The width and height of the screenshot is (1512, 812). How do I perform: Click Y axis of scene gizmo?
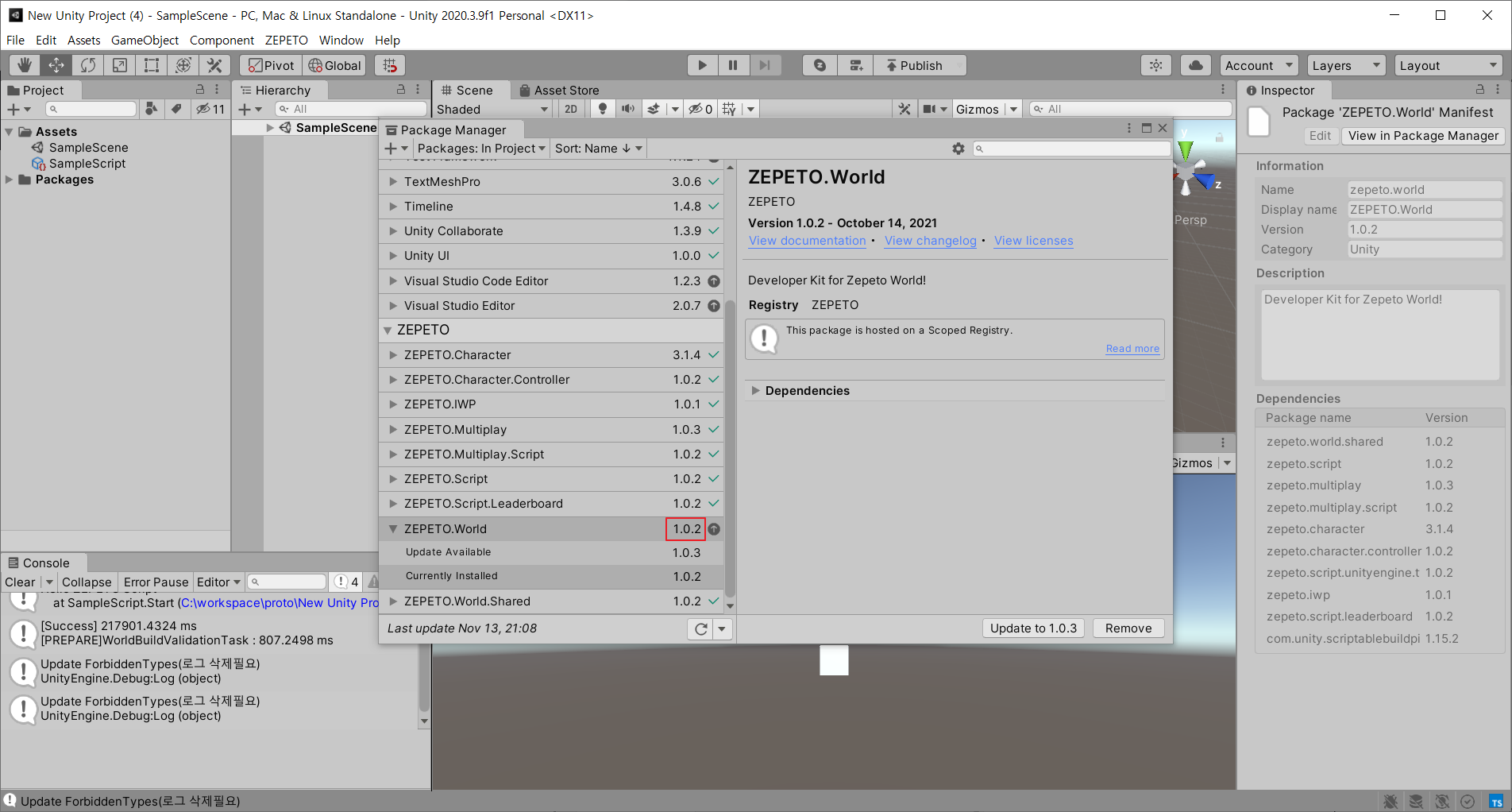[1185, 149]
